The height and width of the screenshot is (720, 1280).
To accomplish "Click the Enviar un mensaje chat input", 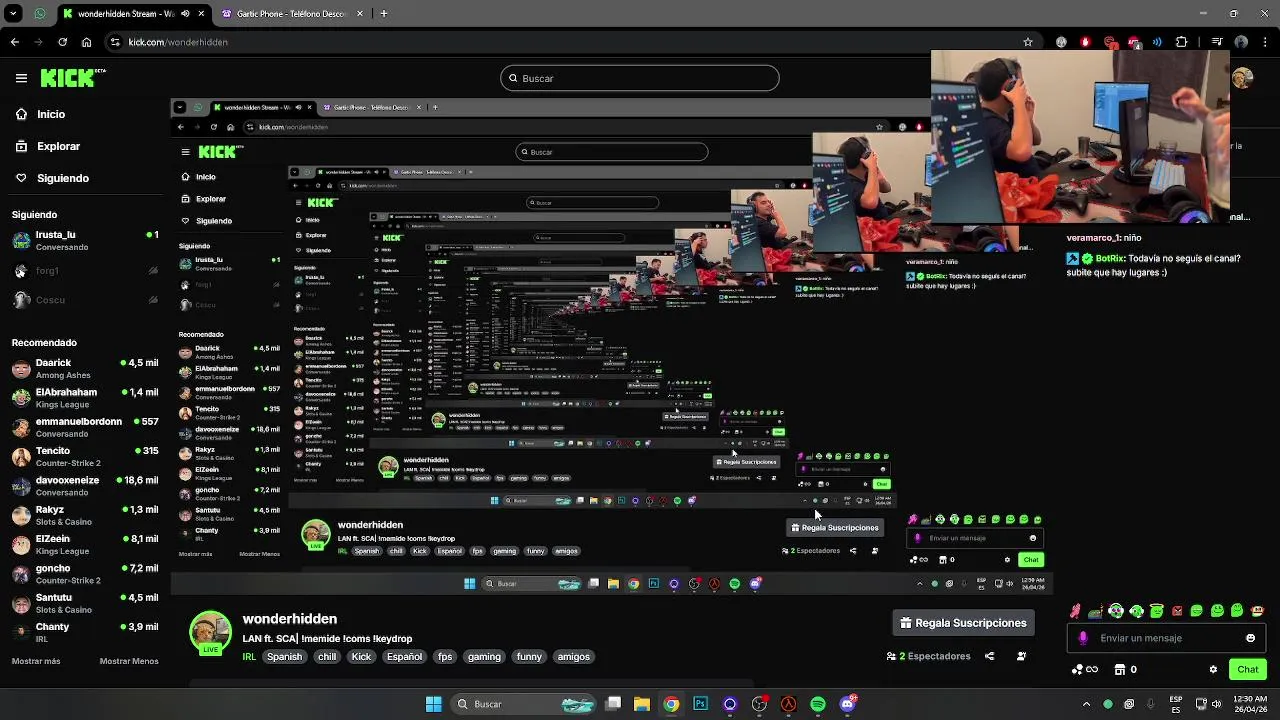I will [x=1166, y=638].
